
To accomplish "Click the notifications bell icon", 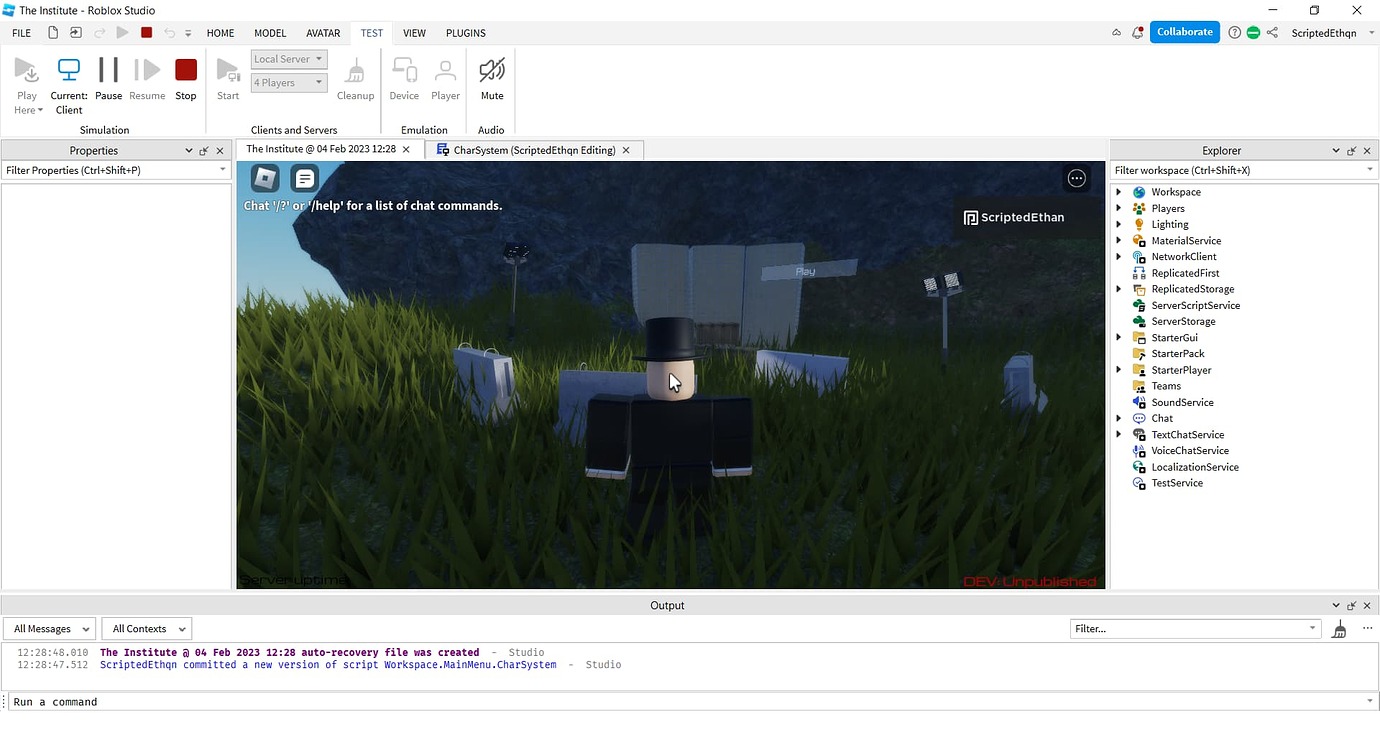I will 1137,32.
